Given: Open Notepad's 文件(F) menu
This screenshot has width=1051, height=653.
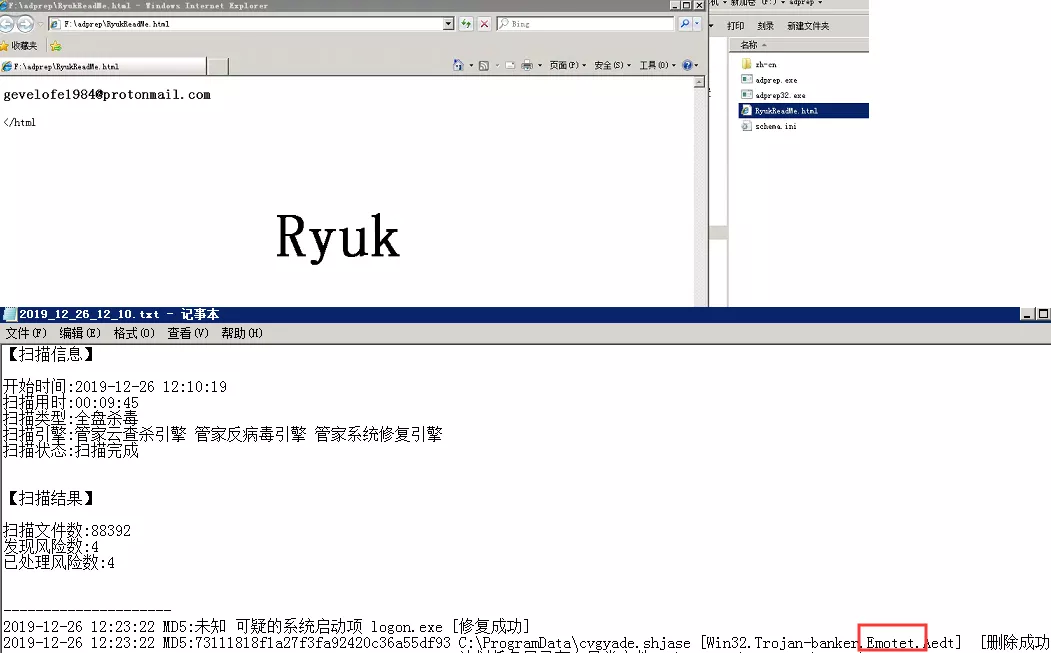Looking at the screenshot, I should pyautogui.click(x=26, y=333).
